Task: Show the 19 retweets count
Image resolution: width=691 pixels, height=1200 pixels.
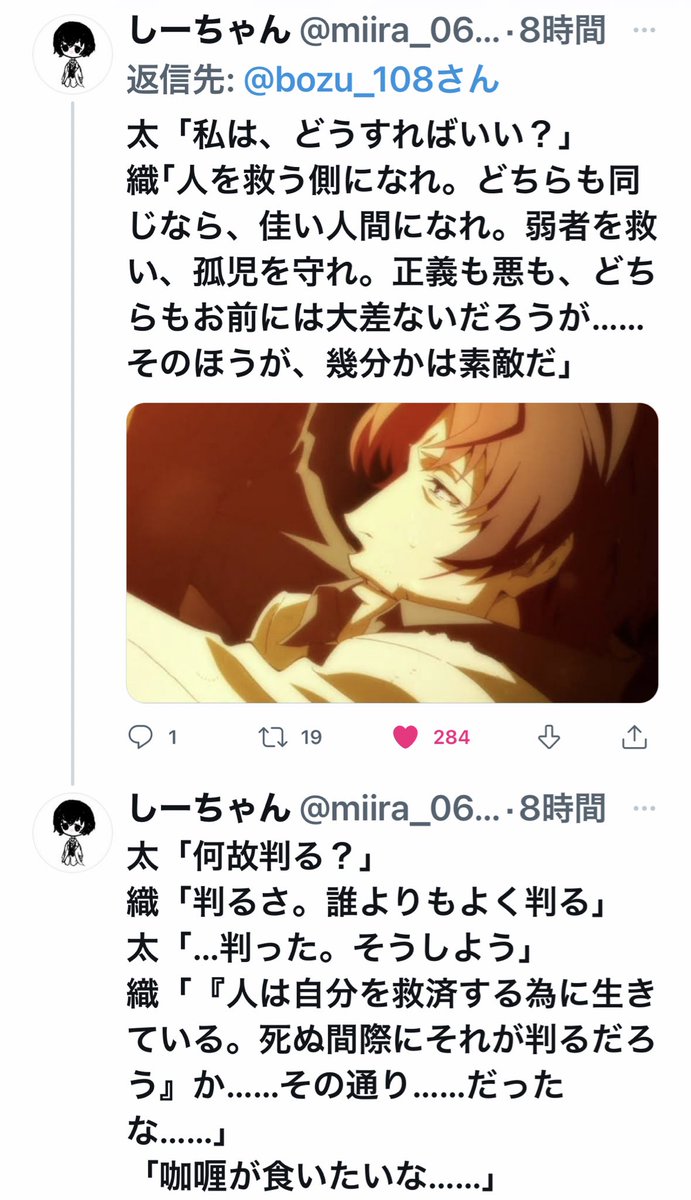Action: point(311,738)
